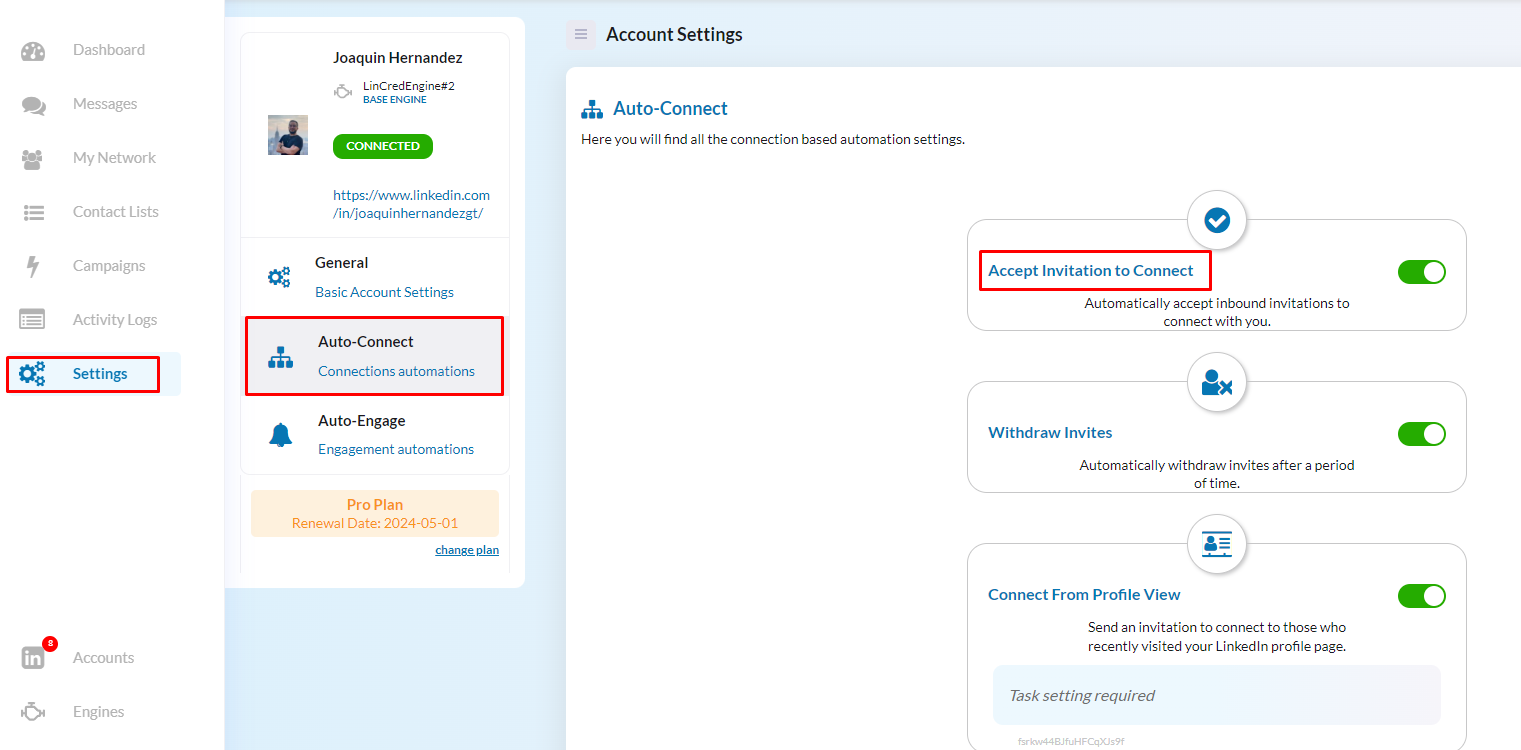The height and width of the screenshot is (750, 1521).
Task: Click the General gears icon
Action: pos(279,277)
